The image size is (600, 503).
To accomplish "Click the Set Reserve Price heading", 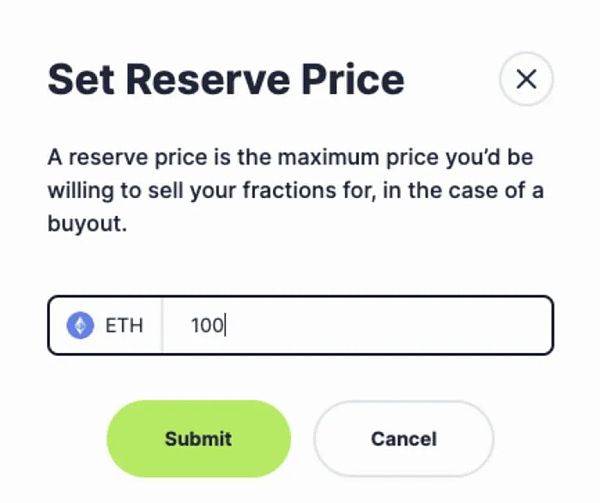I will tap(226, 80).
